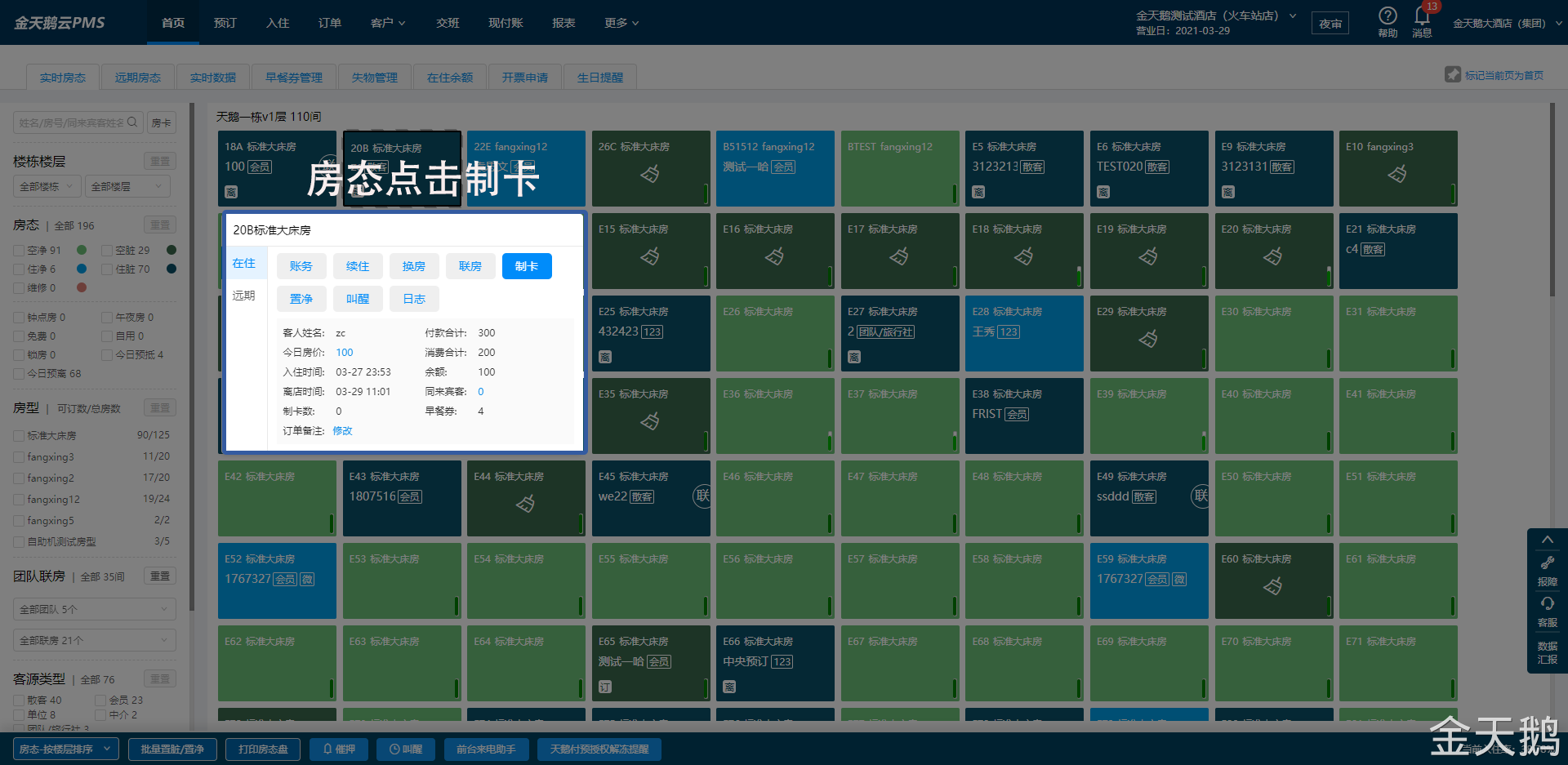The width and height of the screenshot is (1568, 765).
Task: Click the 离 icon on room E66
Action: tap(729, 687)
